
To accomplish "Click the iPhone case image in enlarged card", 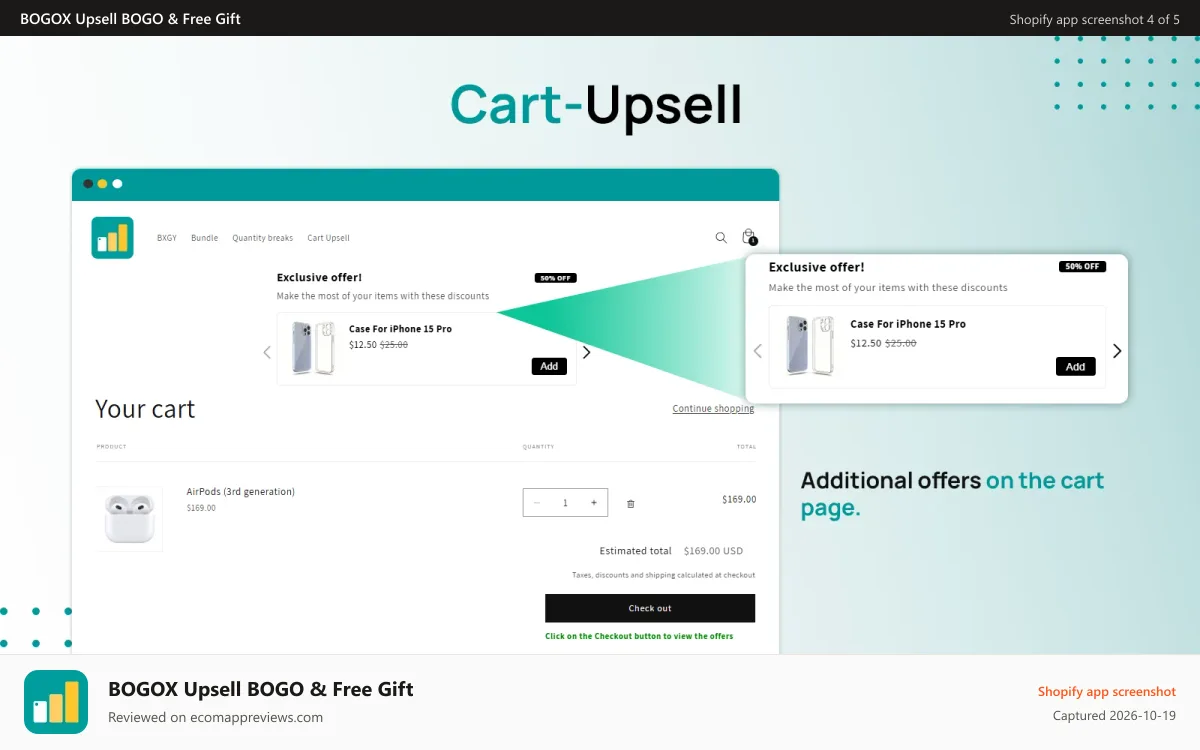I will [x=810, y=346].
